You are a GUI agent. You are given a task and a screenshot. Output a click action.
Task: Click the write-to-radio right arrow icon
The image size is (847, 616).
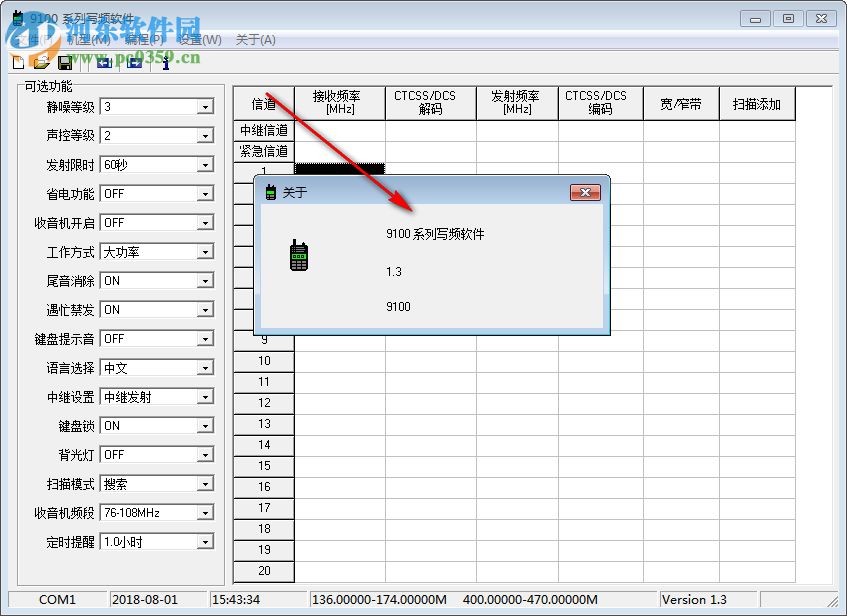(x=135, y=63)
